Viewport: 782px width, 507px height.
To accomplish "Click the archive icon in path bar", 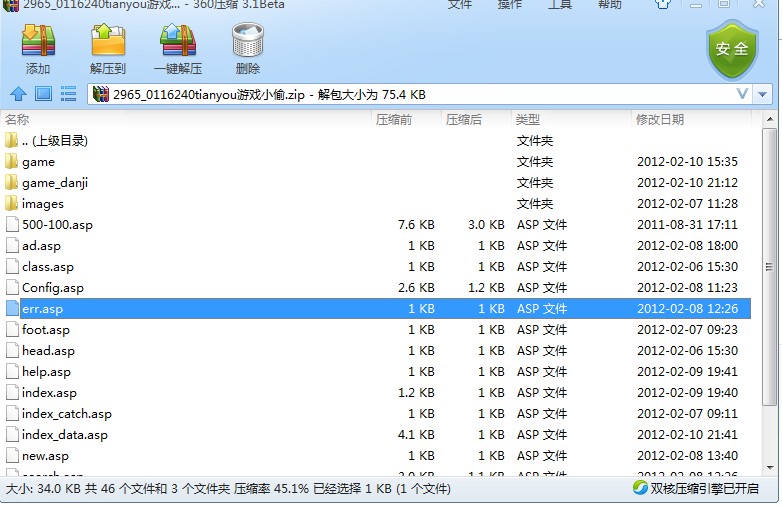I will click(101, 94).
